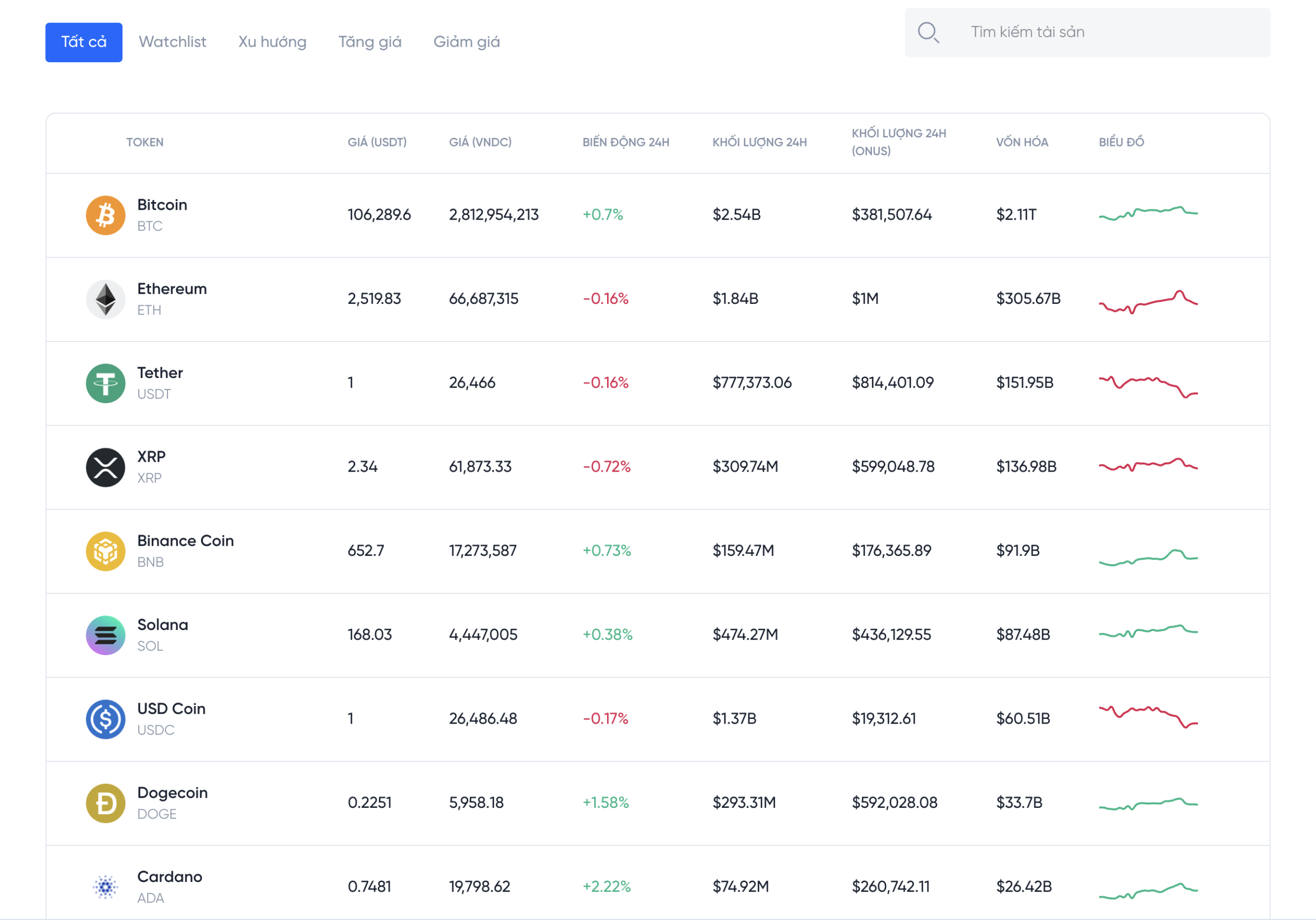1316x920 pixels.
Task: Click the magnifying glass search icon
Action: click(x=928, y=32)
